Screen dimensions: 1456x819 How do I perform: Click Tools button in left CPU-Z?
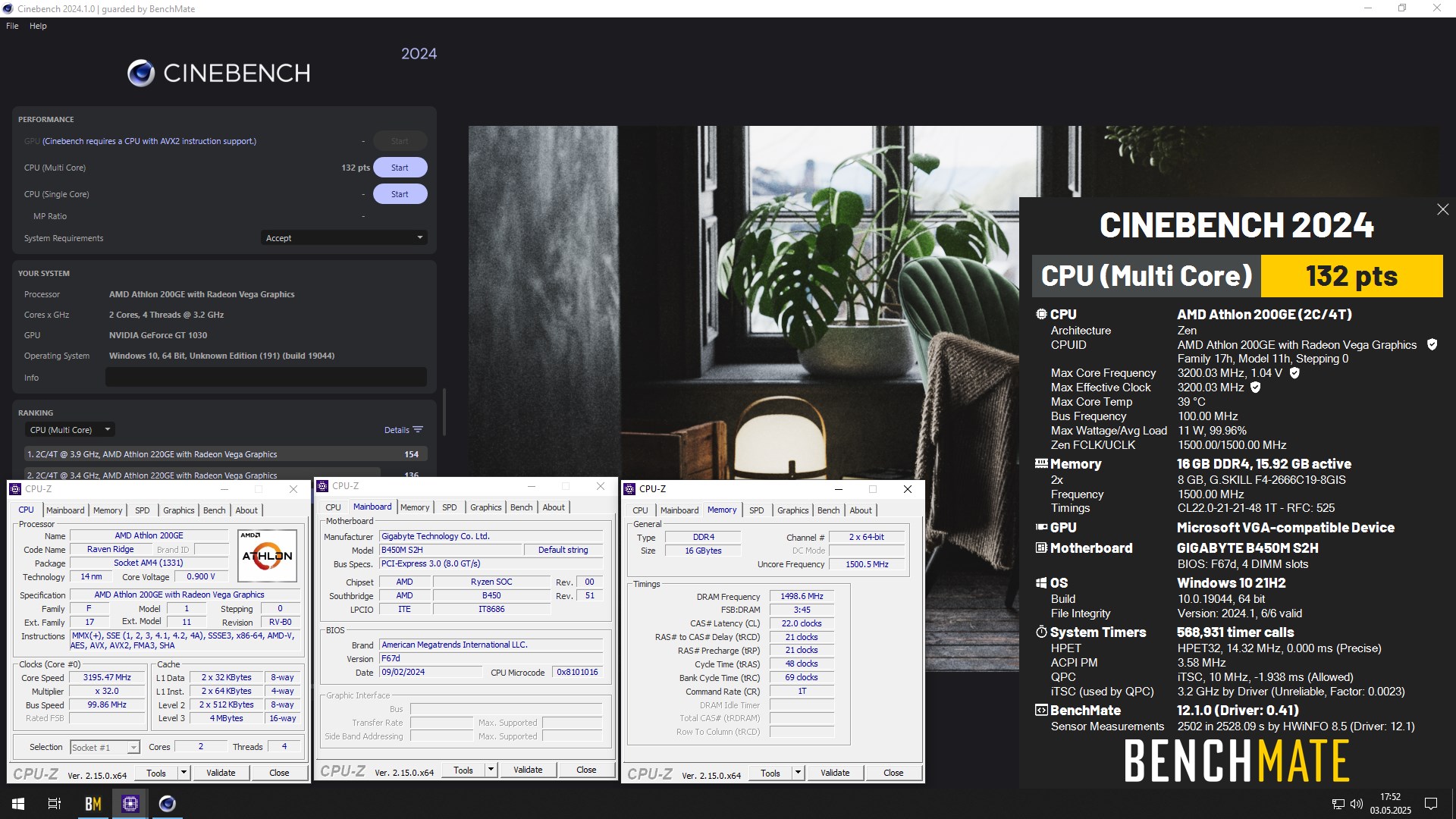(x=156, y=773)
